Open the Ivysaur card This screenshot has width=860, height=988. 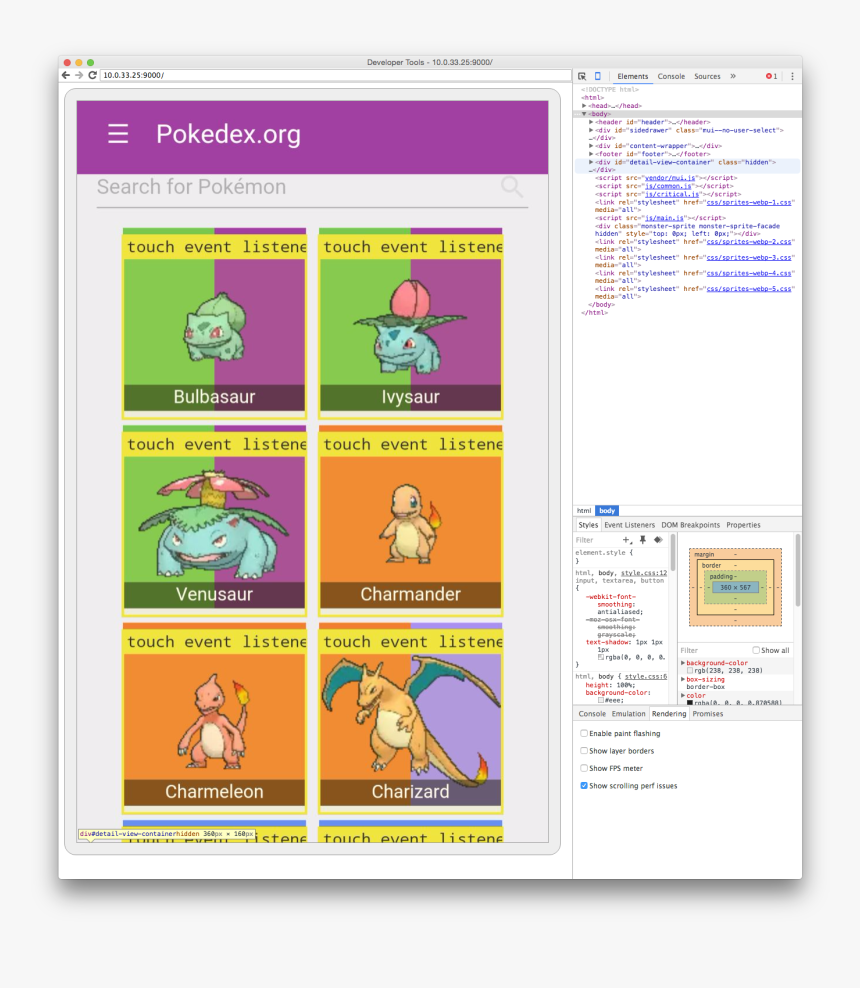coord(411,323)
